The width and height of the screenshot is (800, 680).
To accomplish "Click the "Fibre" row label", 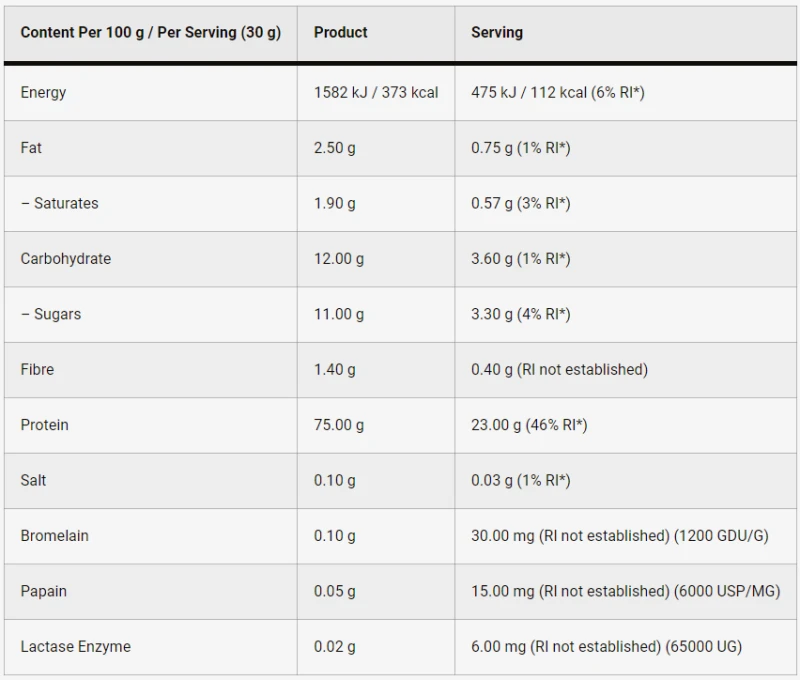I will click(37, 369).
